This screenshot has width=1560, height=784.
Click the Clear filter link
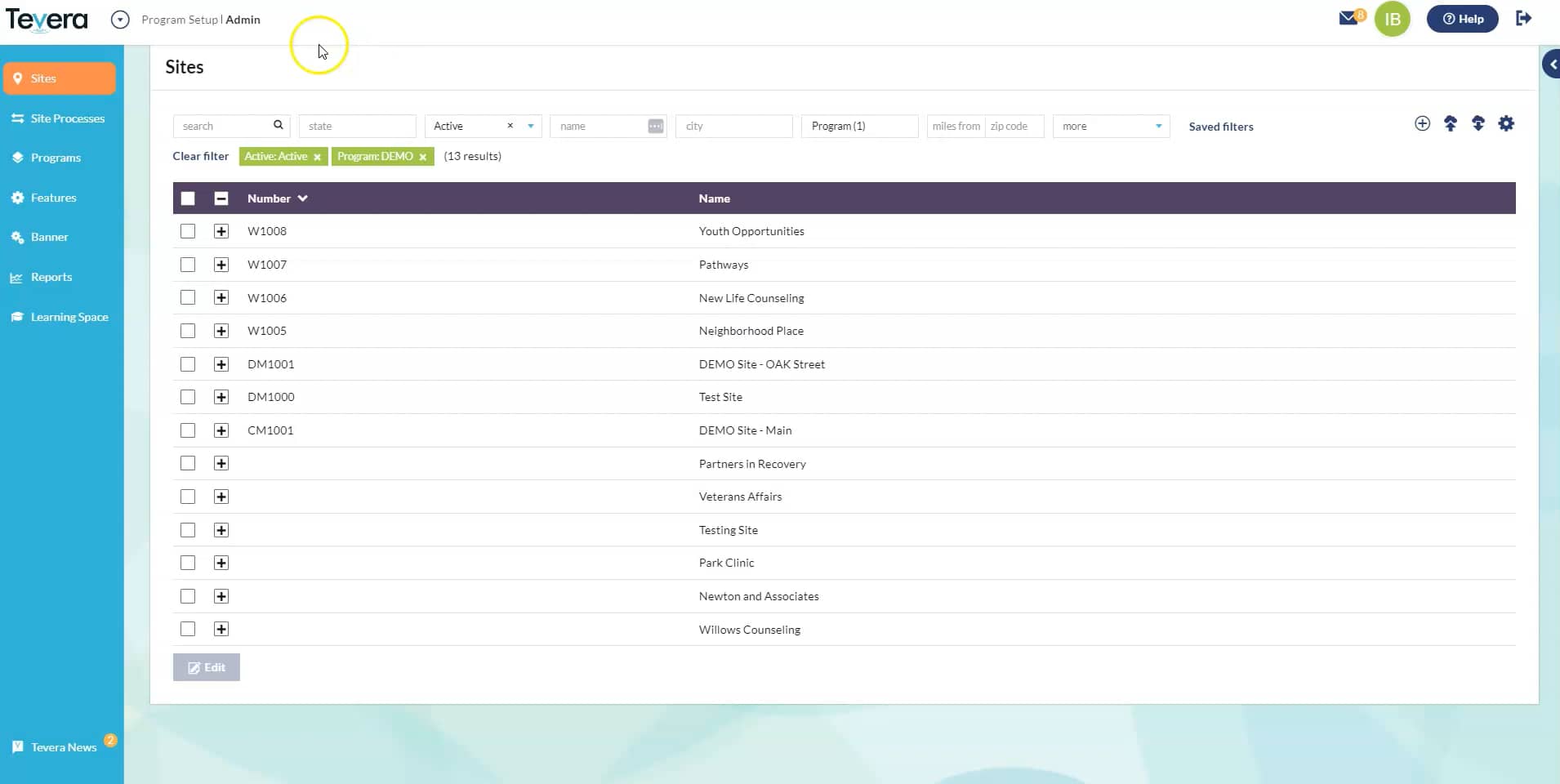pos(200,156)
